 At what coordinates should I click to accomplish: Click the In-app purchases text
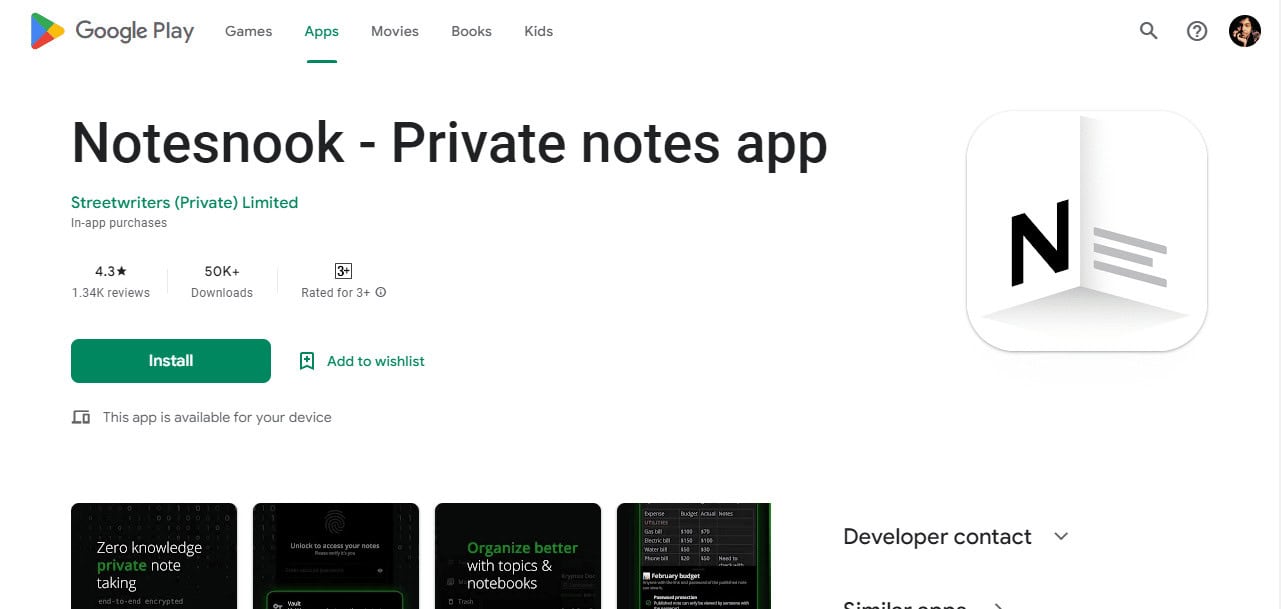click(119, 223)
